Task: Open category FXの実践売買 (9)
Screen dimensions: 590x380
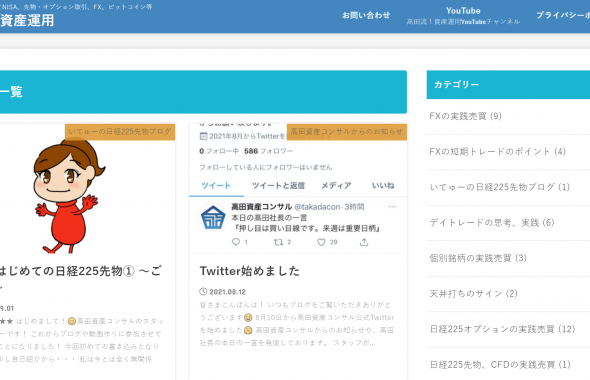Action: pos(465,116)
